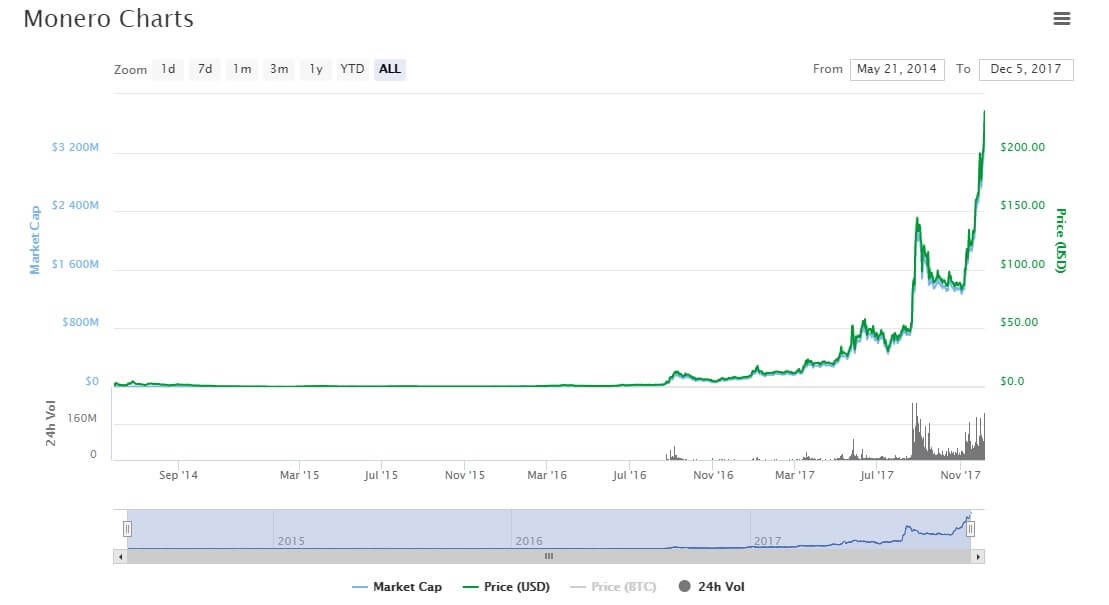1109x605 pixels.
Task: Set zoom range to 1d
Action: [x=168, y=69]
